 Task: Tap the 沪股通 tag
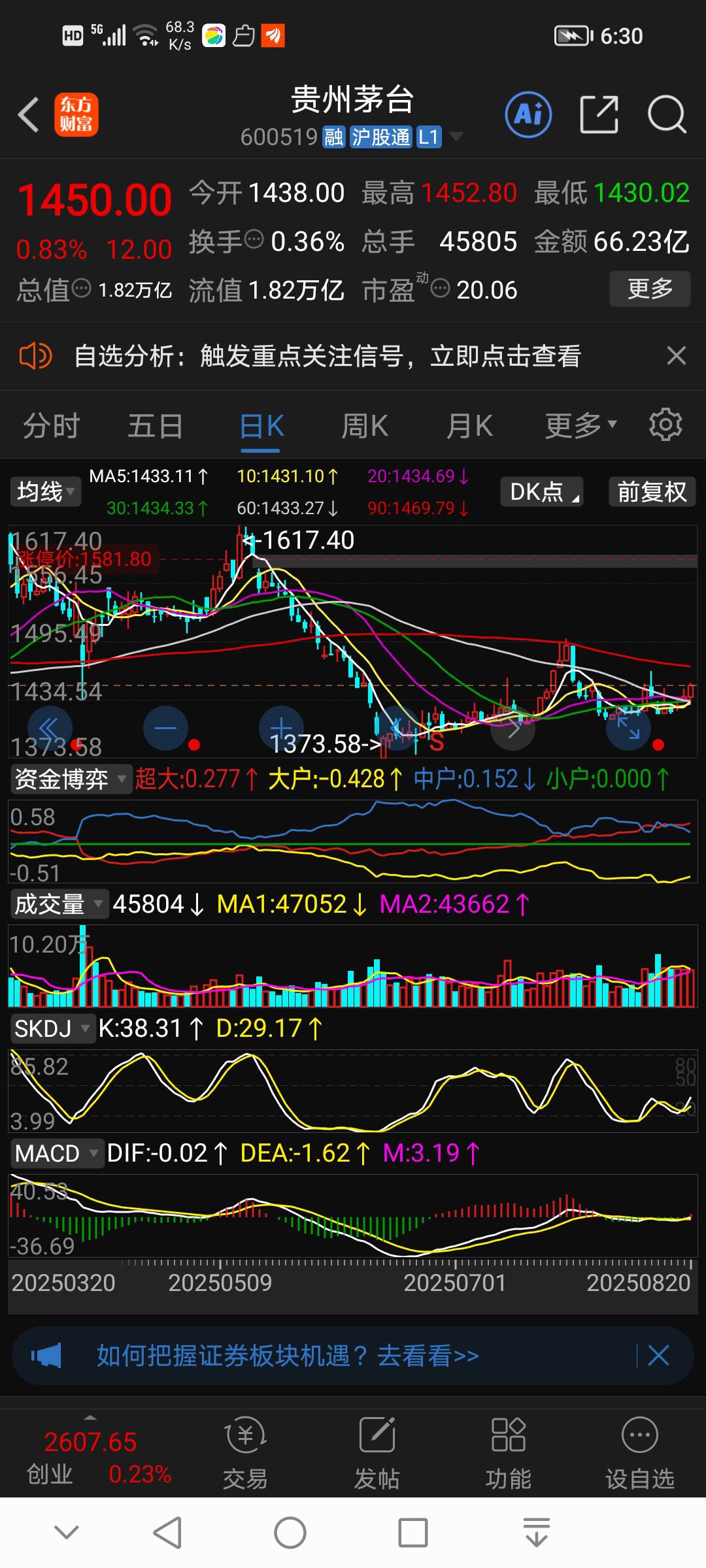pos(380,137)
